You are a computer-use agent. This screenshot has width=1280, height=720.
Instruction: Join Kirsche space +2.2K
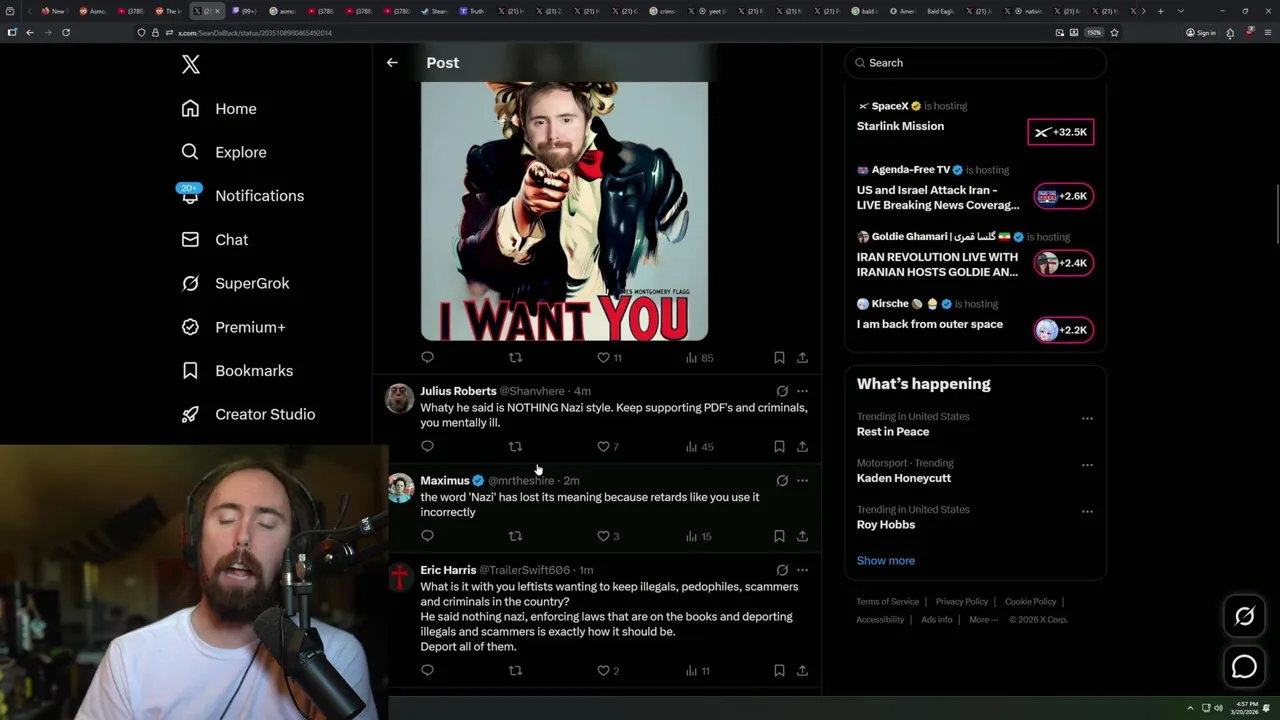pos(1063,330)
